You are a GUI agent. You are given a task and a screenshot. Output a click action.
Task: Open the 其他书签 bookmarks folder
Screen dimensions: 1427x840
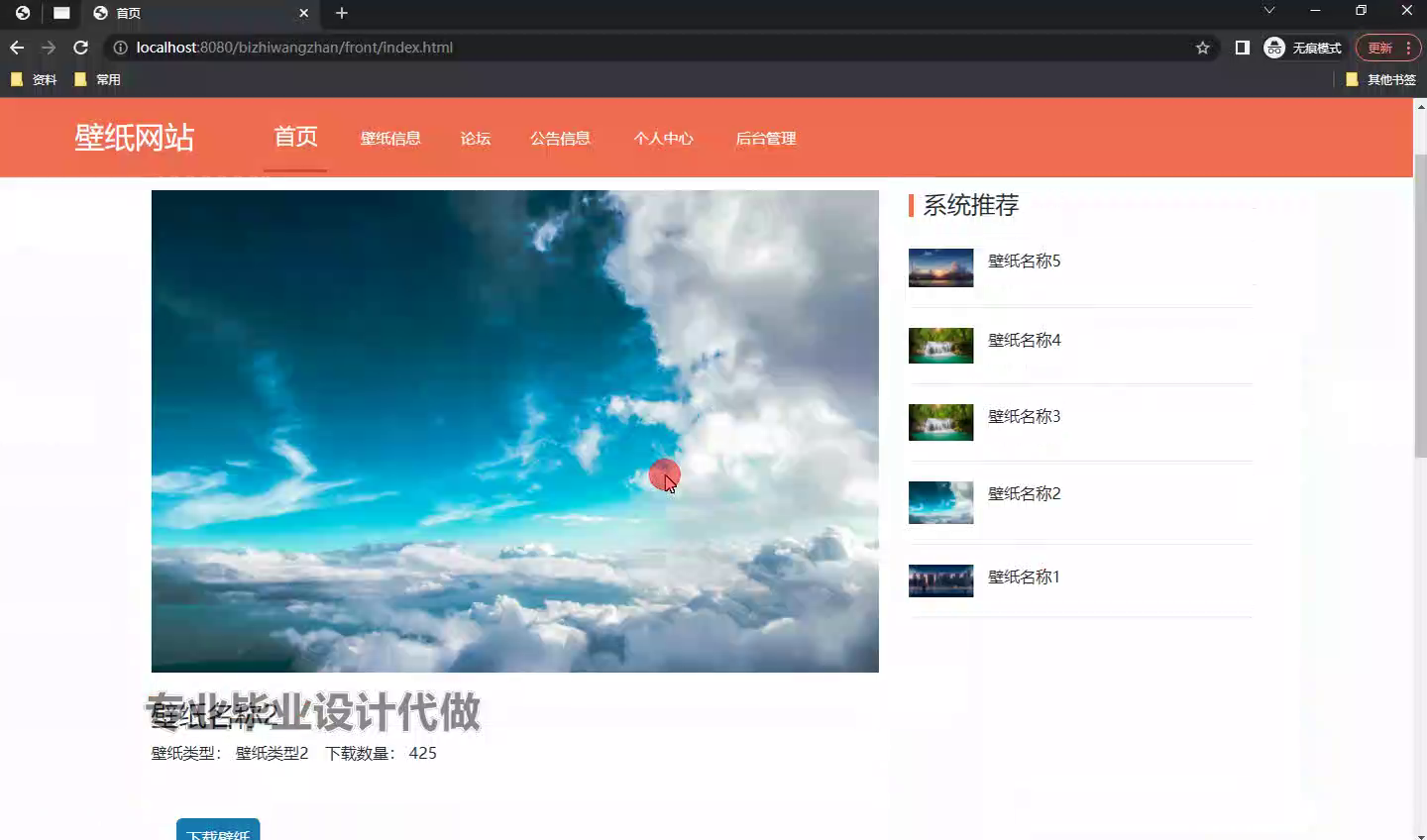1381,79
